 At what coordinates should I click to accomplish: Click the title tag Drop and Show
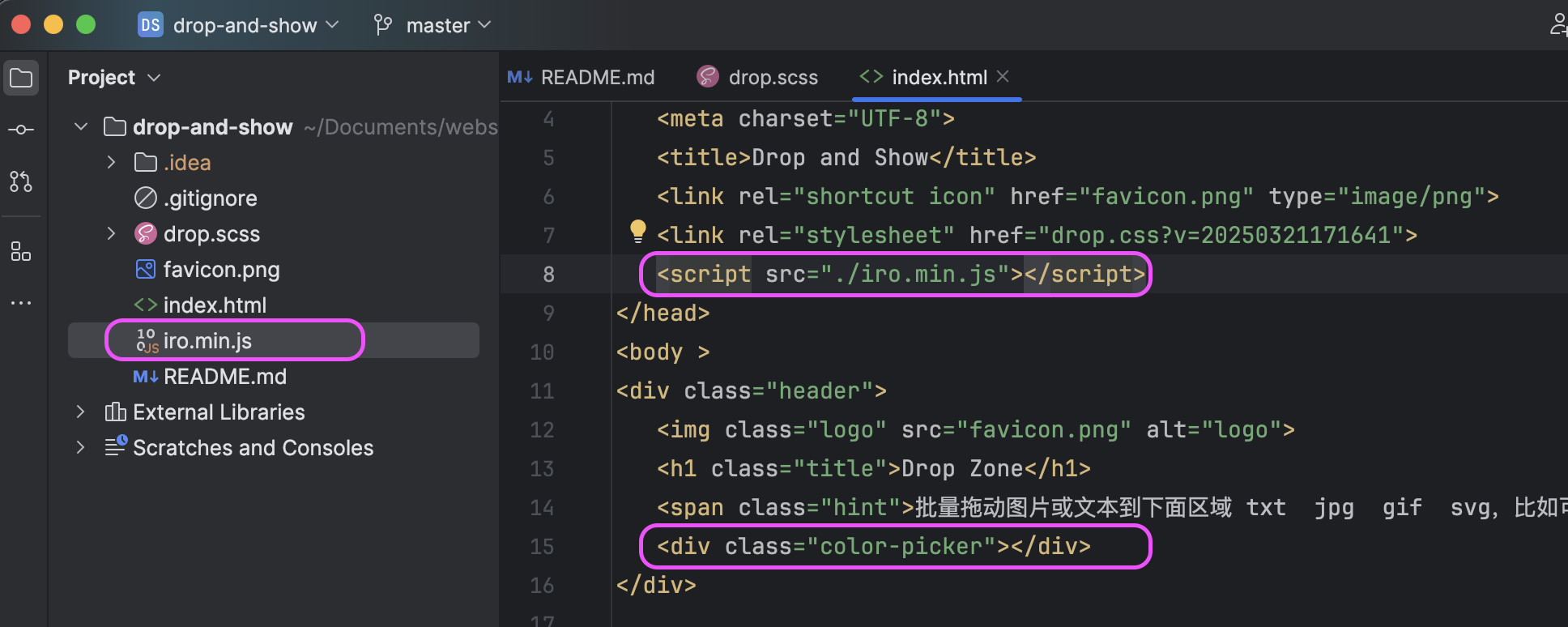tap(846, 158)
